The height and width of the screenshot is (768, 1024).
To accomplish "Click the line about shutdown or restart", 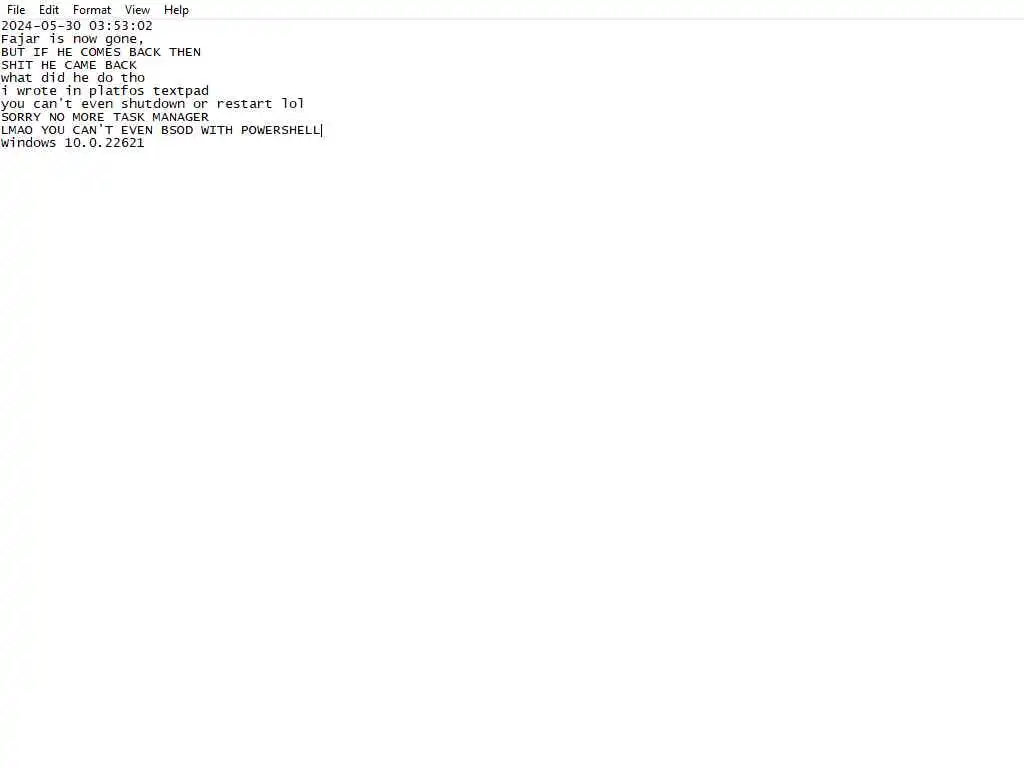I will pyautogui.click(x=153, y=104).
